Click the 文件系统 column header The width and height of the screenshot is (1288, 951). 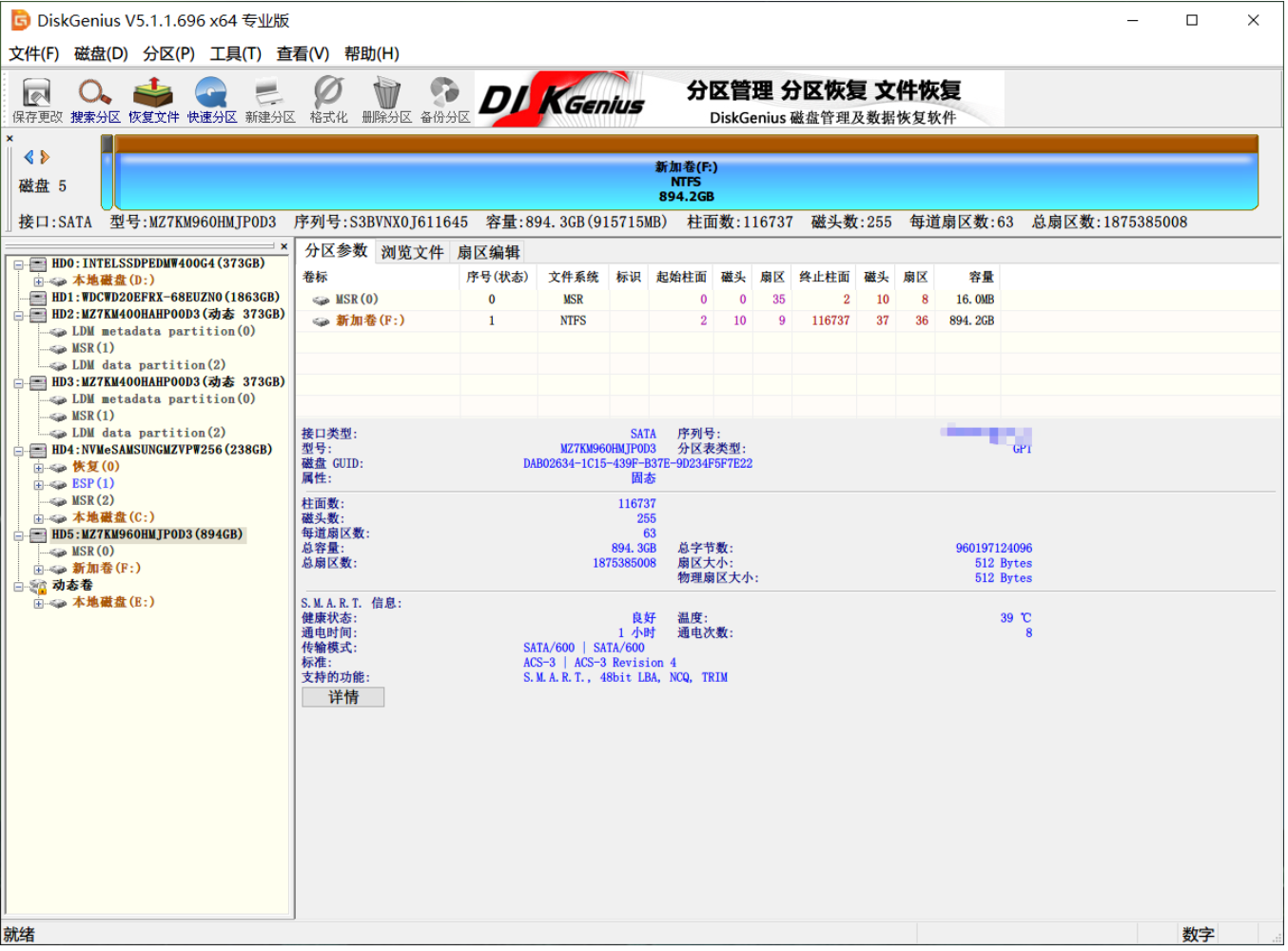pyautogui.click(x=574, y=278)
